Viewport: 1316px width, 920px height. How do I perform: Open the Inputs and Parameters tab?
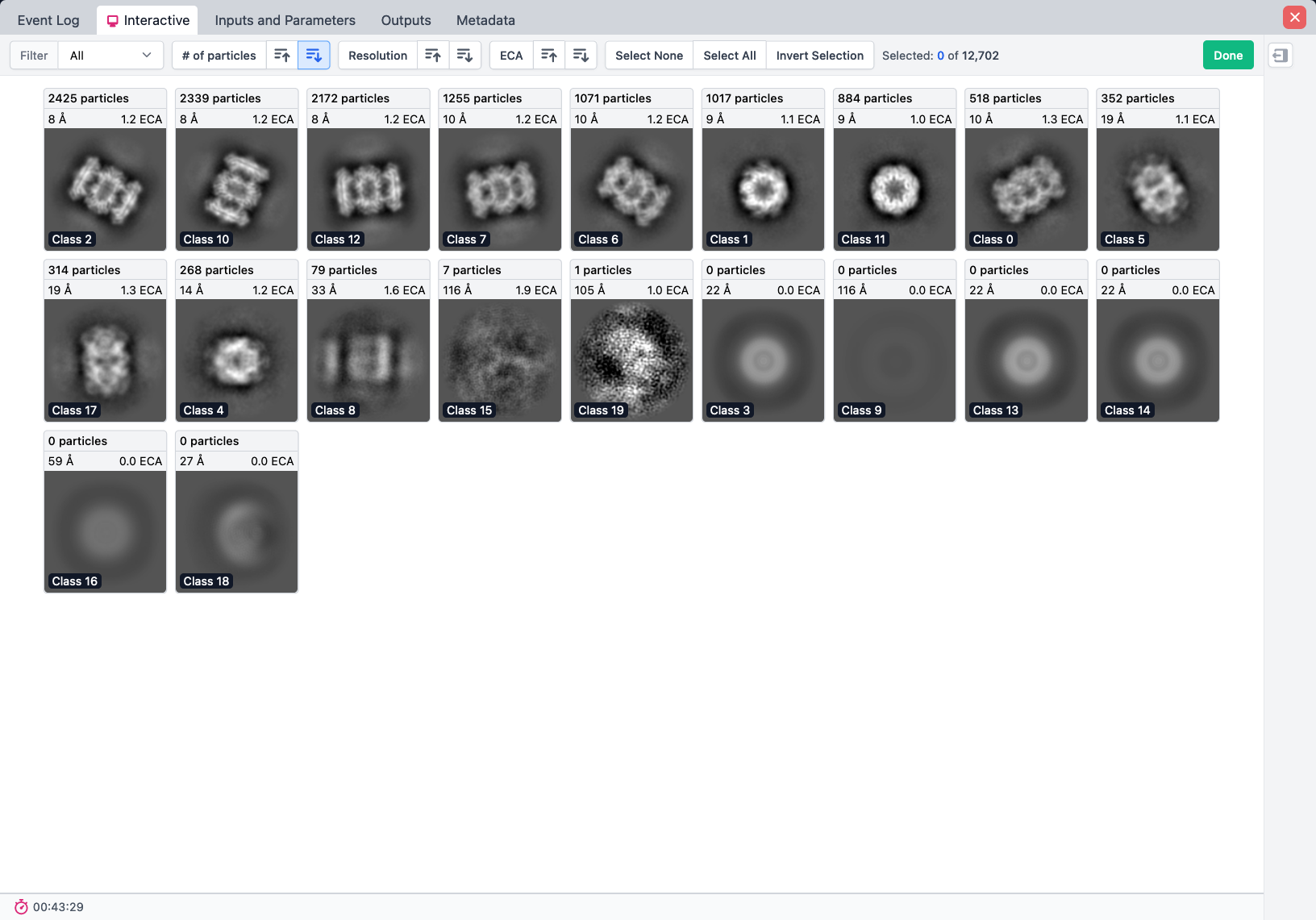[285, 20]
